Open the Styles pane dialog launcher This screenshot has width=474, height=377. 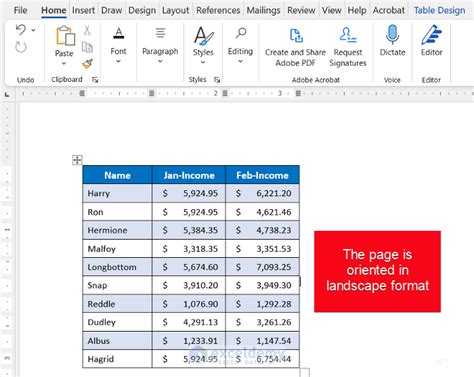click(217, 80)
